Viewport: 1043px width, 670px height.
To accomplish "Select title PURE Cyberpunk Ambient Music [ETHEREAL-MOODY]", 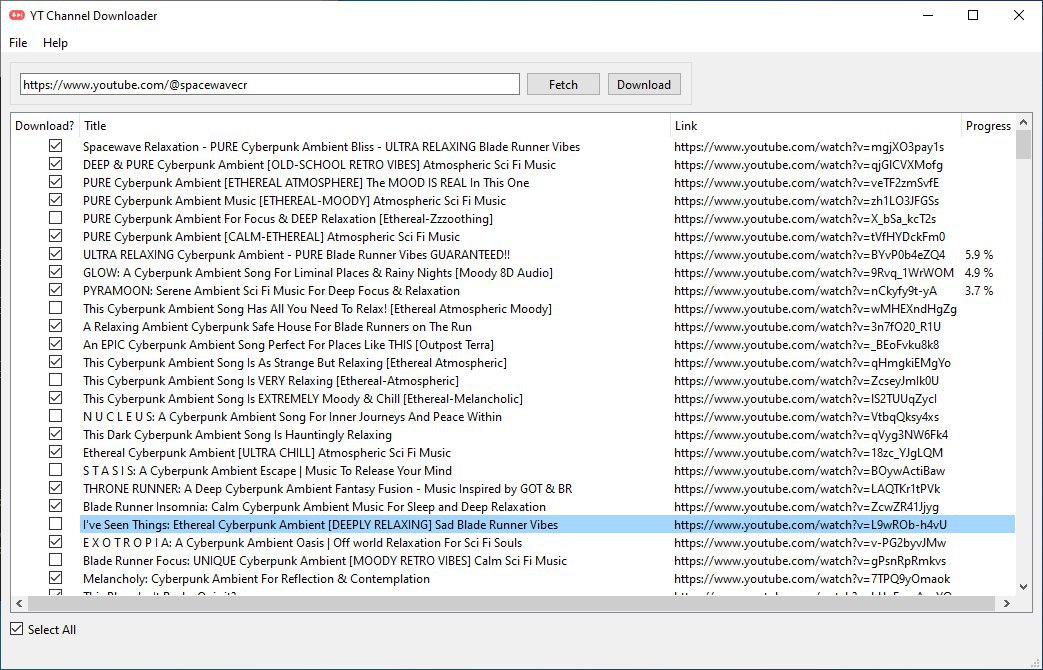I will click(294, 201).
